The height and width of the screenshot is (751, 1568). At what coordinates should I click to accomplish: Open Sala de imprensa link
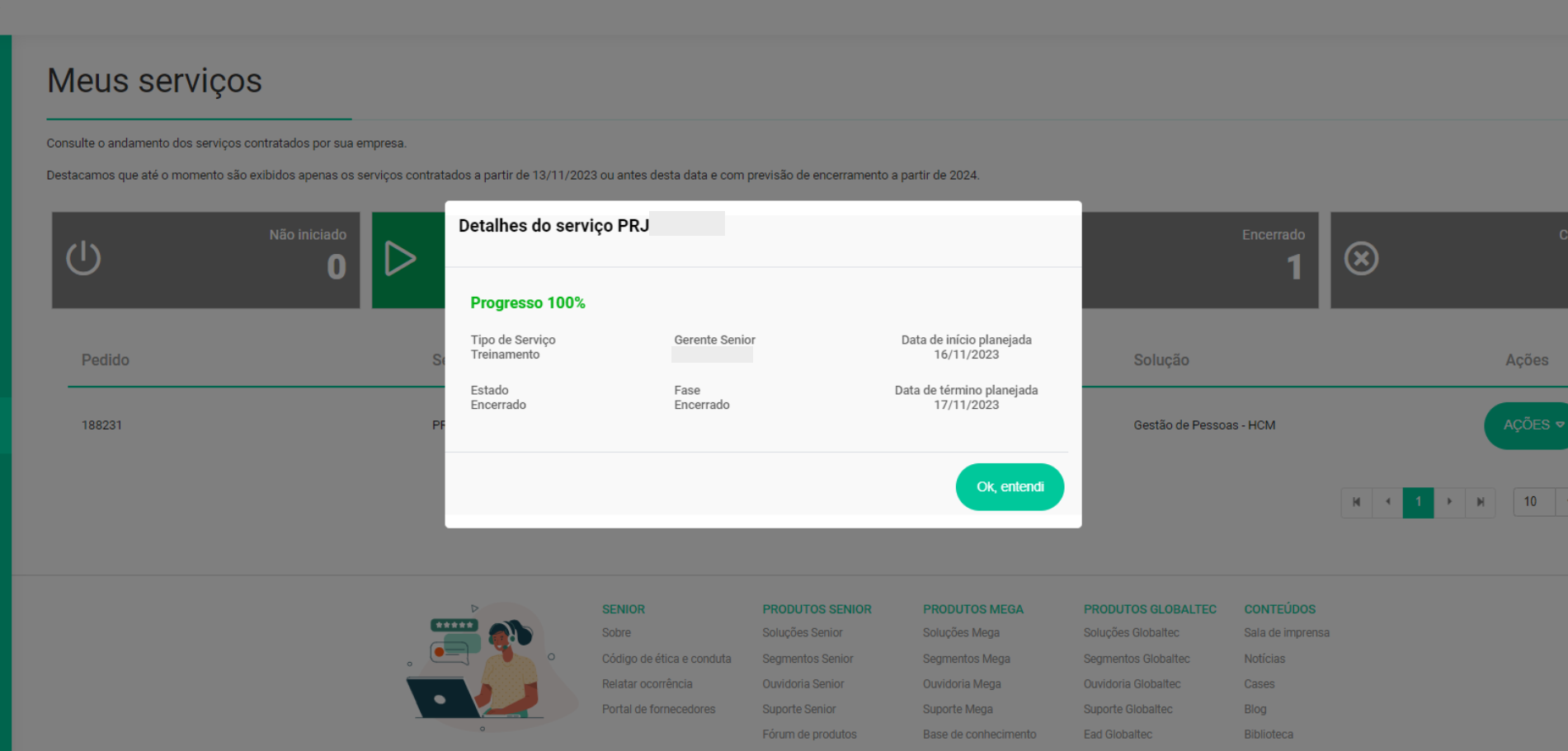coord(1287,633)
